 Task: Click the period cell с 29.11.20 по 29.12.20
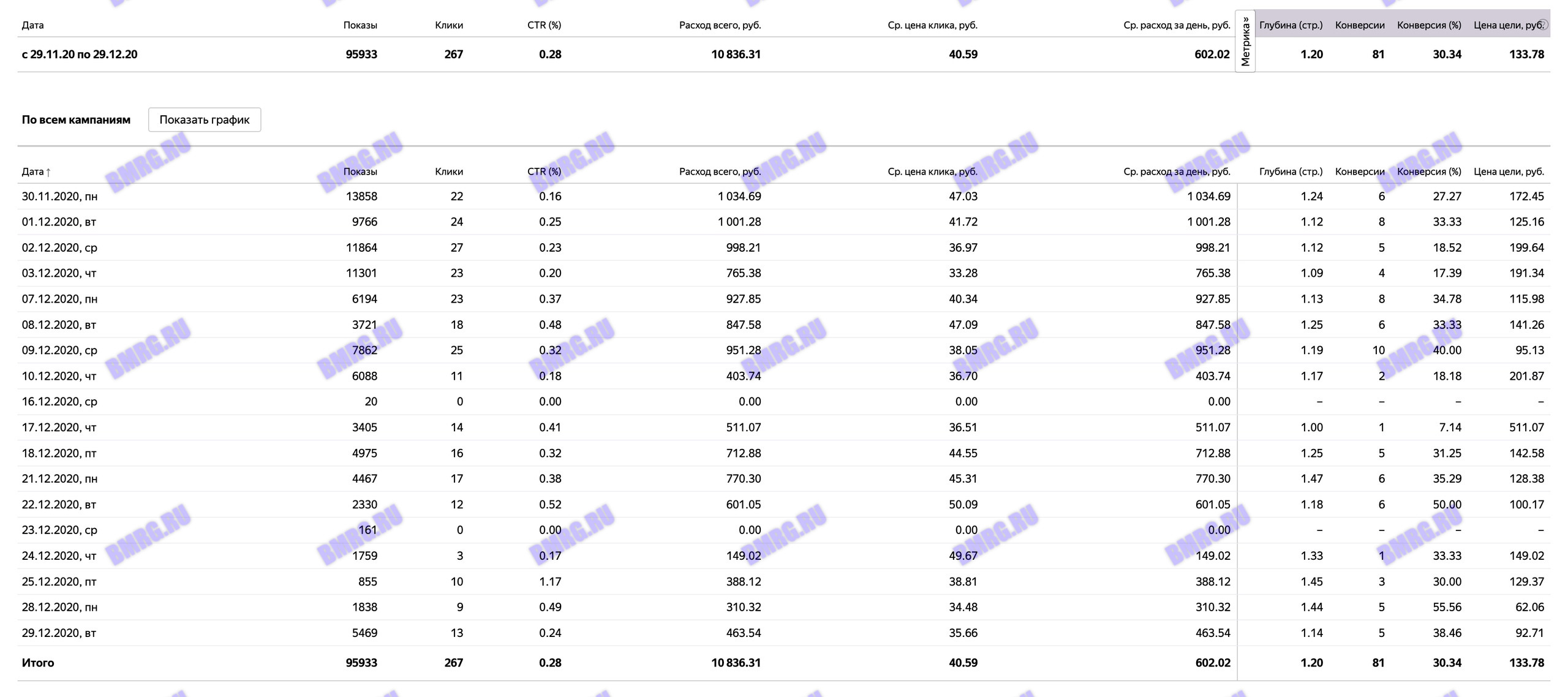click(80, 55)
